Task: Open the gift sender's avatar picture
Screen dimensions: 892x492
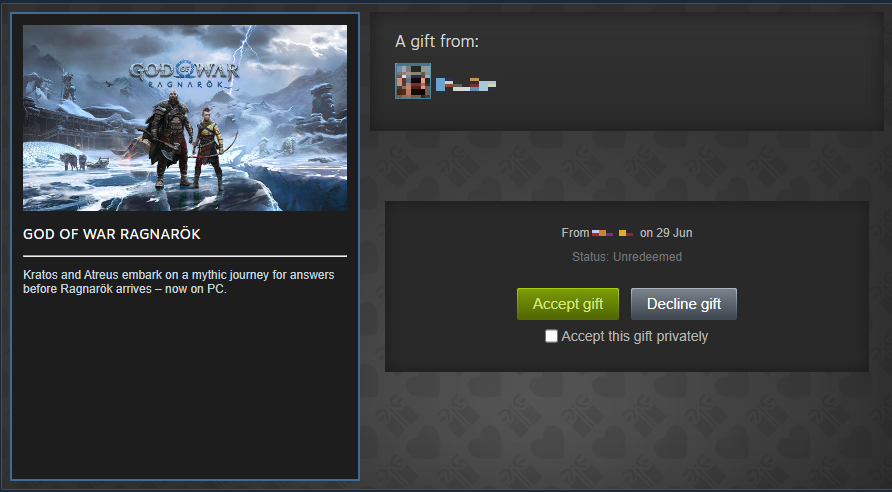Action: tap(413, 81)
